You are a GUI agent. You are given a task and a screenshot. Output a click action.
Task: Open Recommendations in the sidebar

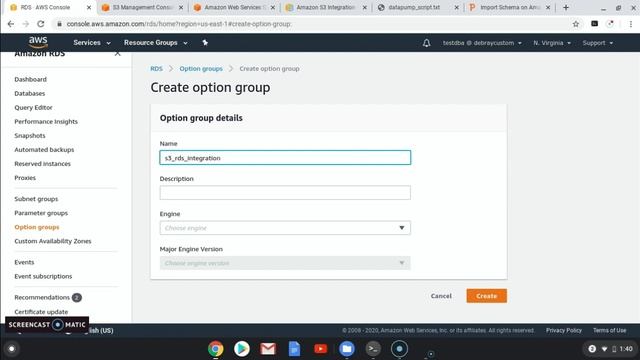[42, 298]
